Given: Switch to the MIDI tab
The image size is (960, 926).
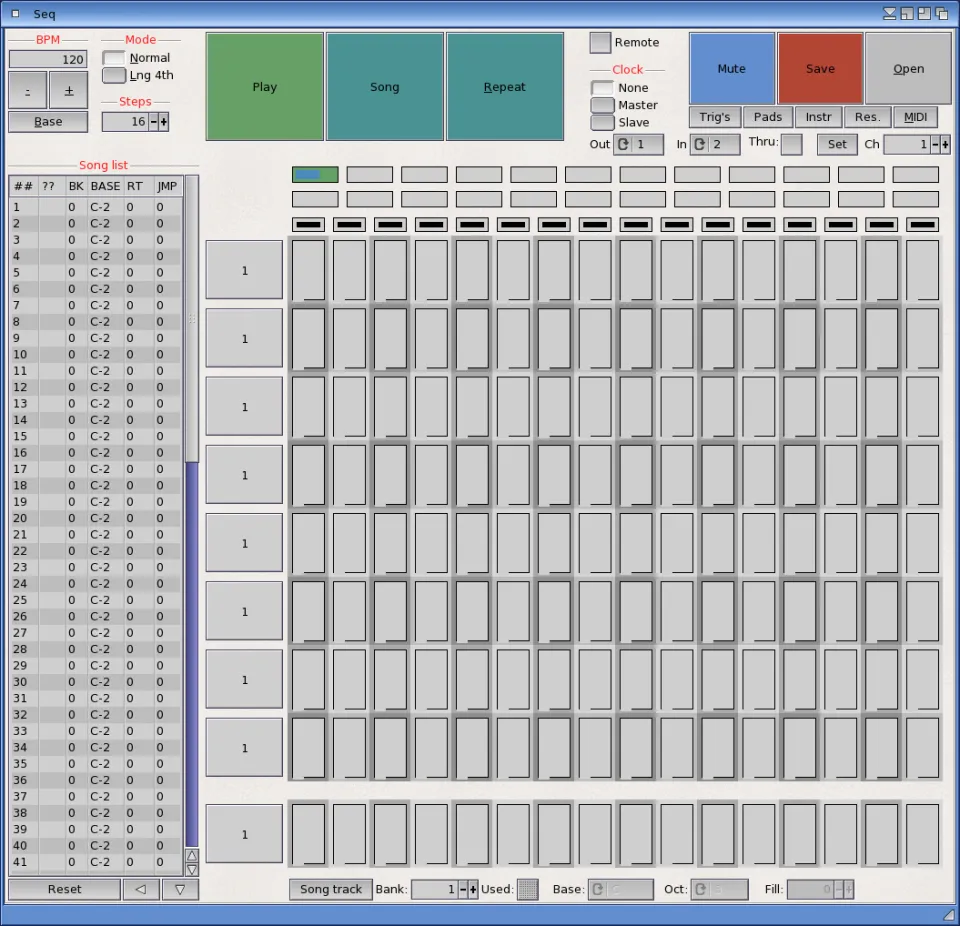Looking at the screenshot, I should (x=915, y=117).
